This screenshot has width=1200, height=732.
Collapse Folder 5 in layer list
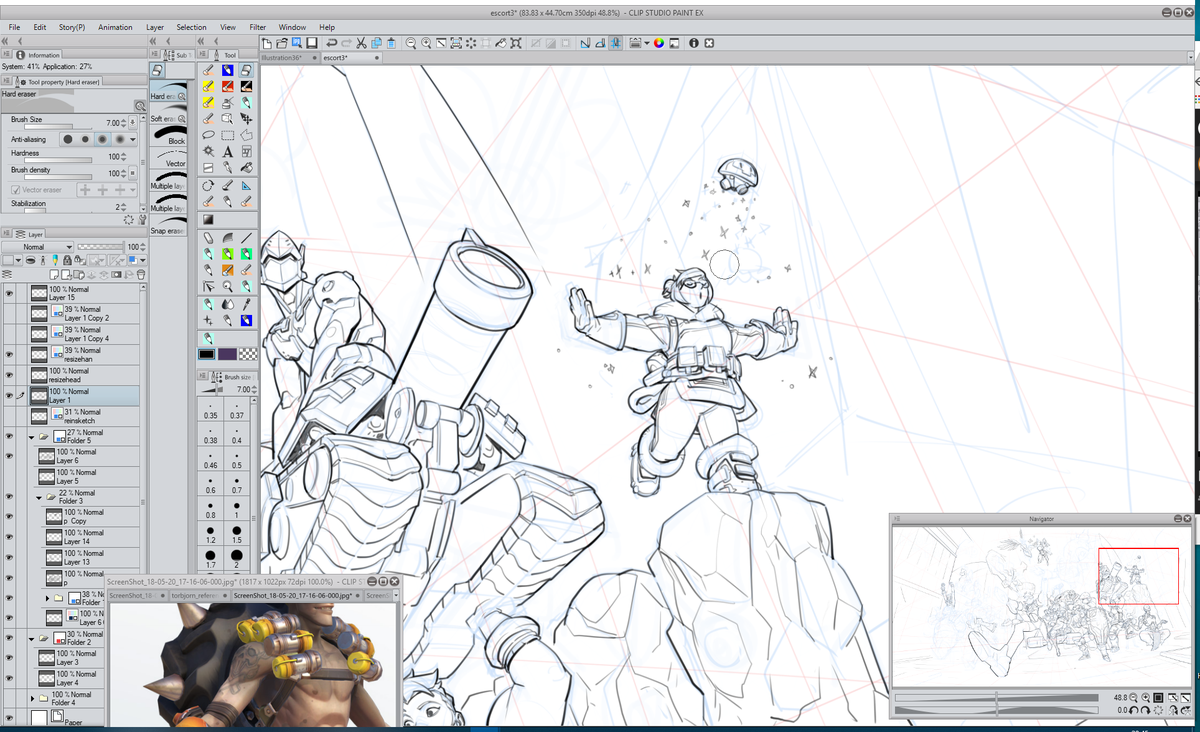point(31,437)
